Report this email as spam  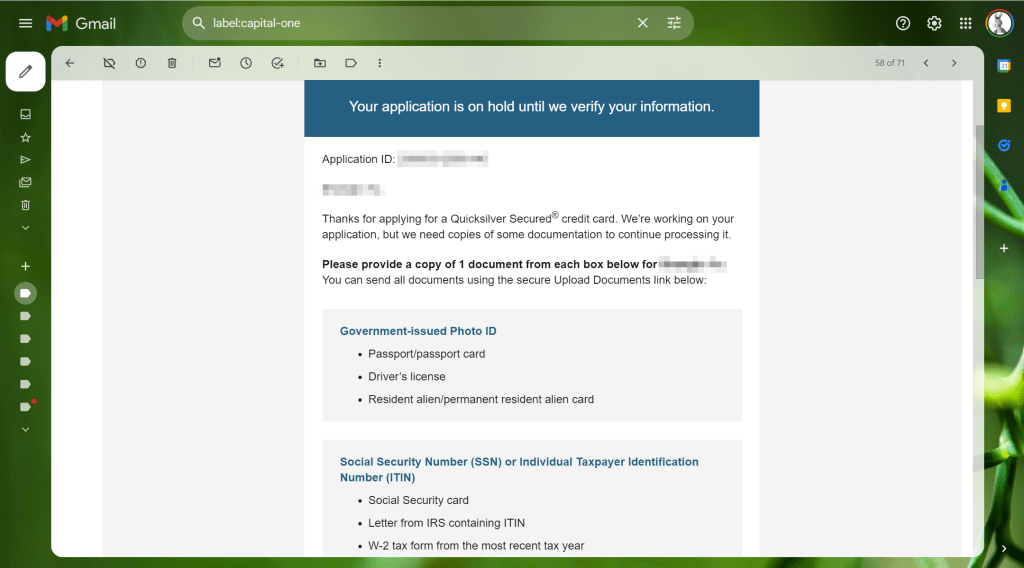click(x=140, y=63)
